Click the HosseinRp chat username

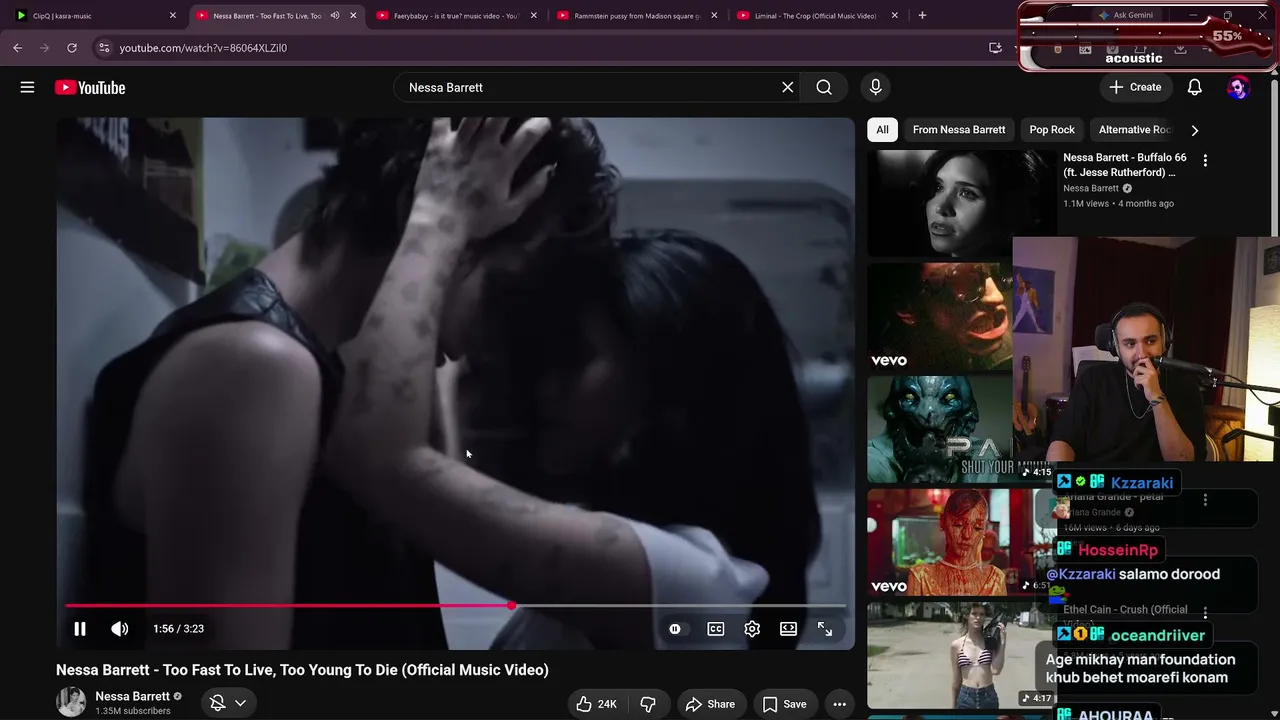pos(1118,550)
